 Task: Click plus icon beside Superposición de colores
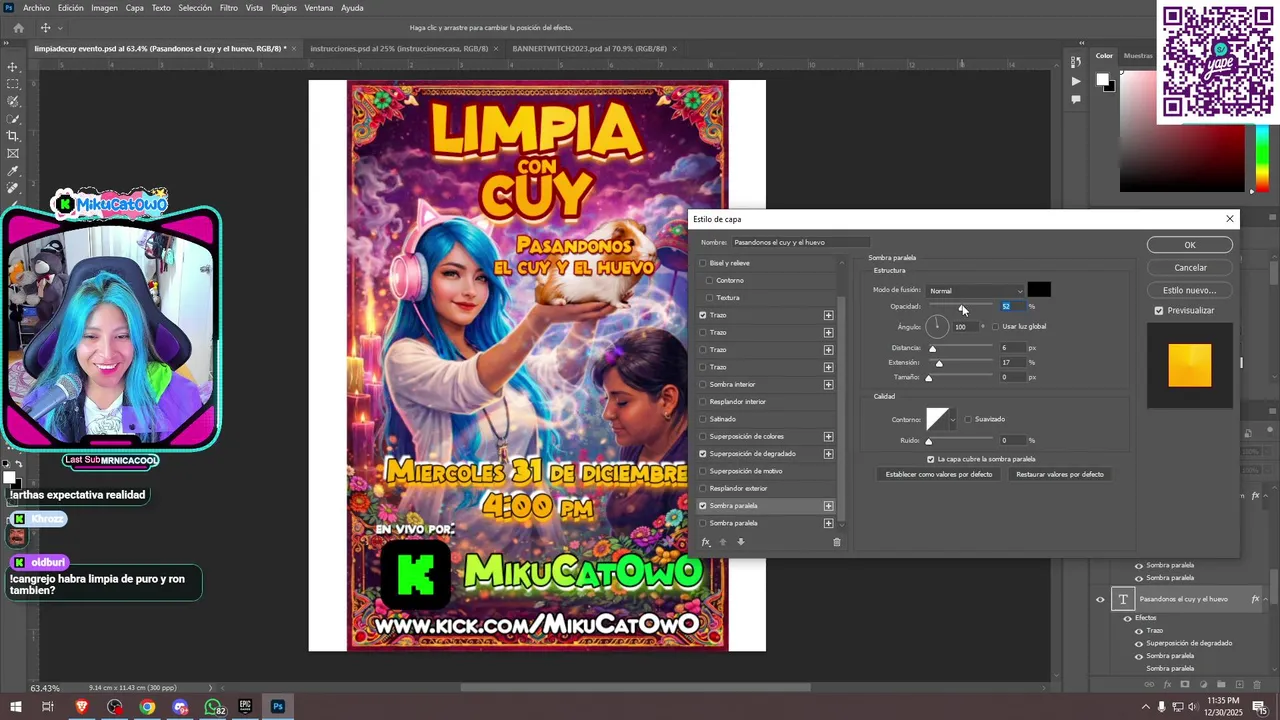point(828,436)
